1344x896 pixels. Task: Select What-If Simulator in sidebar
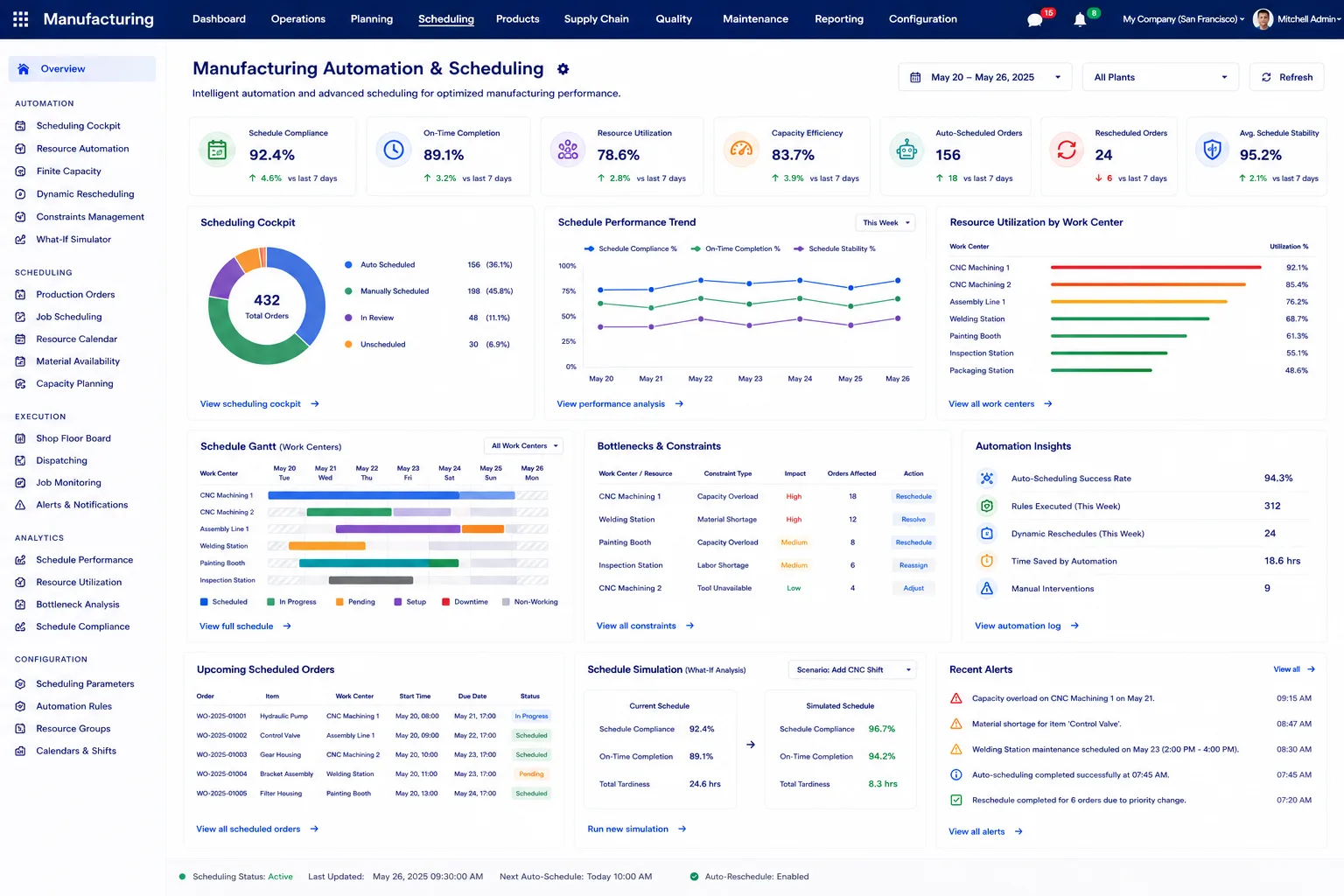(73, 240)
